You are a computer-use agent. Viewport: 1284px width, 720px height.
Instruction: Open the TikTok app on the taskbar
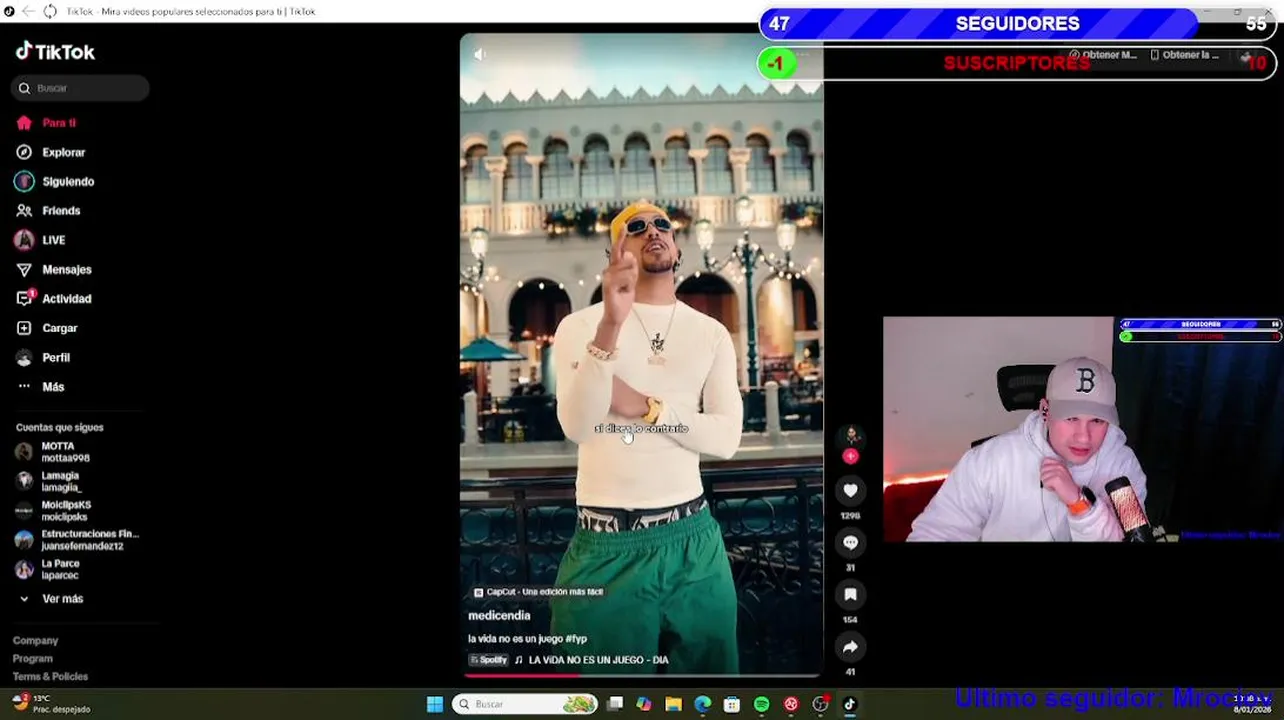pos(849,704)
